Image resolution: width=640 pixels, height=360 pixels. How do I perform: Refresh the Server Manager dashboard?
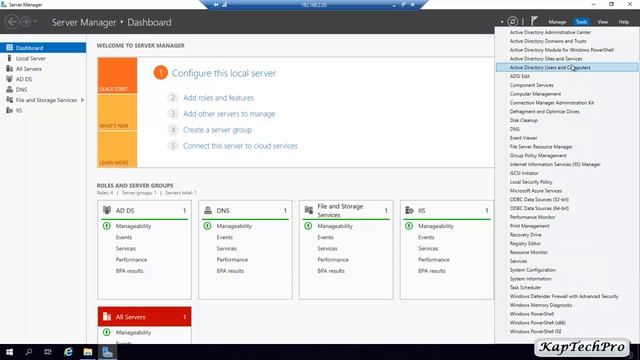pyautogui.click(x=513, y=22)
